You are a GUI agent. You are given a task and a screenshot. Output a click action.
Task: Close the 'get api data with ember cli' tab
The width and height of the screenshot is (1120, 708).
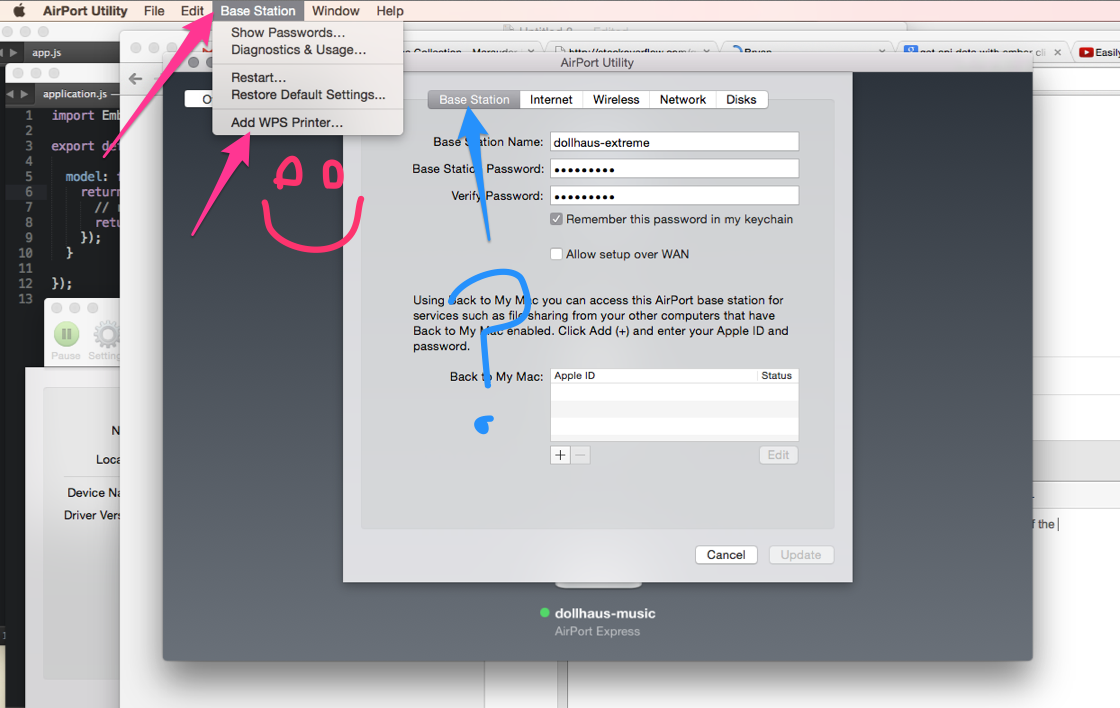(1057, 52)
